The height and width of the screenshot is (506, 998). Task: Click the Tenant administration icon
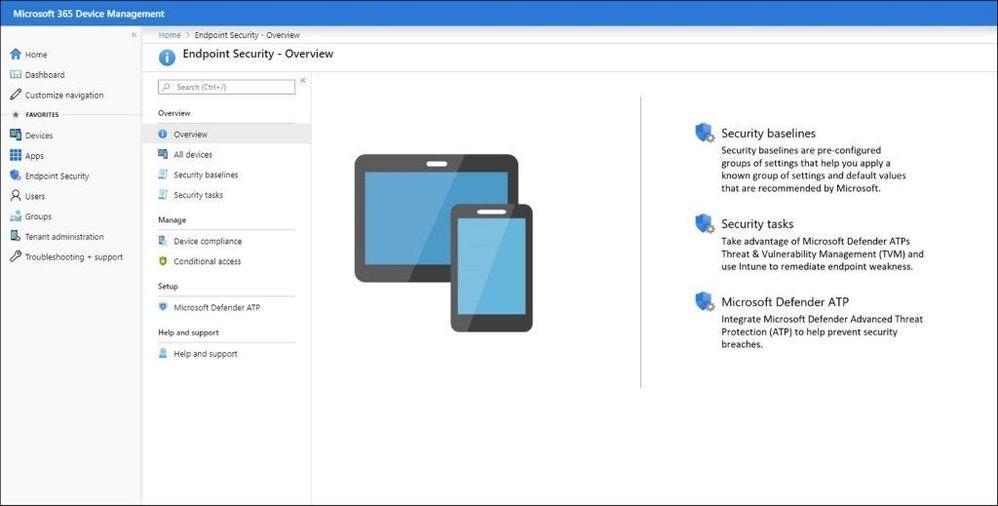tap(16, 236)
